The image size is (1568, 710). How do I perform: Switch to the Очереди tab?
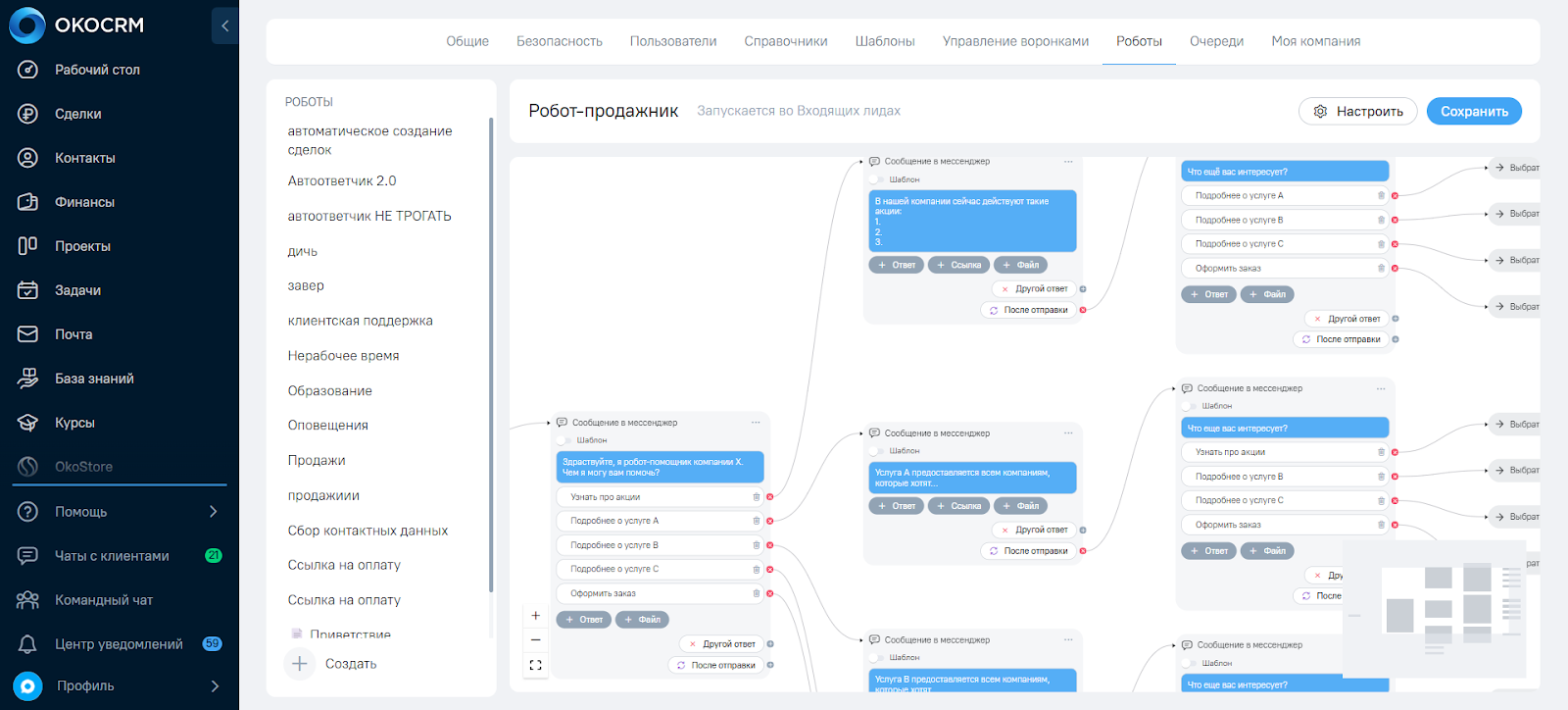tap(1216, 41)
